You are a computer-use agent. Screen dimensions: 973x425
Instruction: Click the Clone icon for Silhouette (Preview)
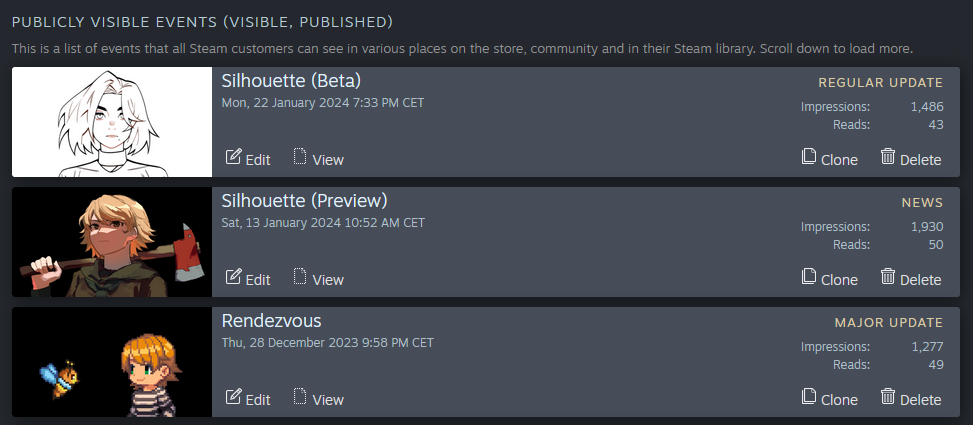(809, 276)
